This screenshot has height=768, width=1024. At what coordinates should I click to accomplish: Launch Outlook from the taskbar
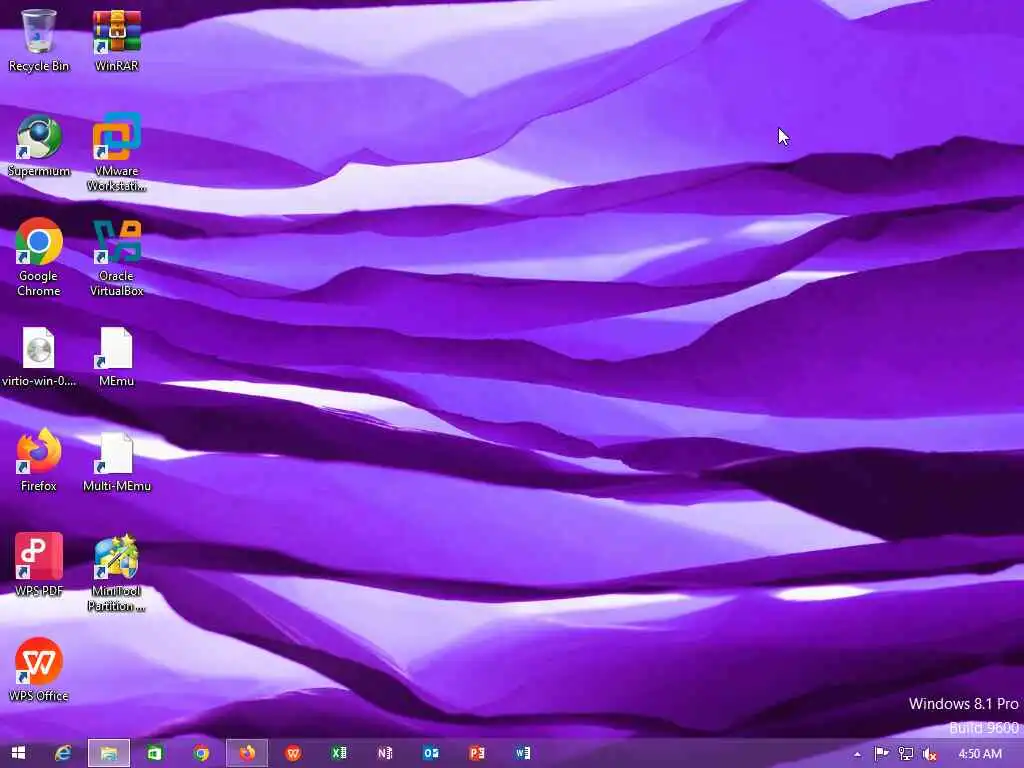[x=431, y=753]
